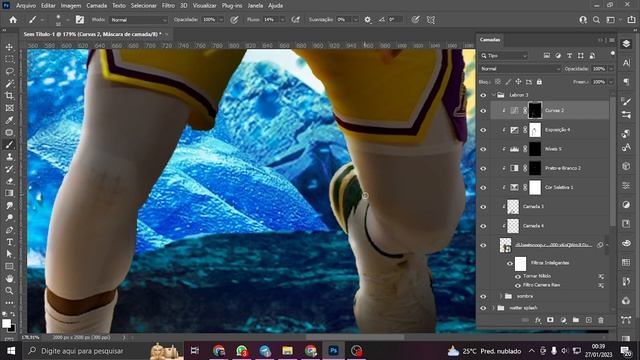Lock all with the padlock icon
This screenshot has height=360, width=640.
pyautogui.click(x=539, y=82)
